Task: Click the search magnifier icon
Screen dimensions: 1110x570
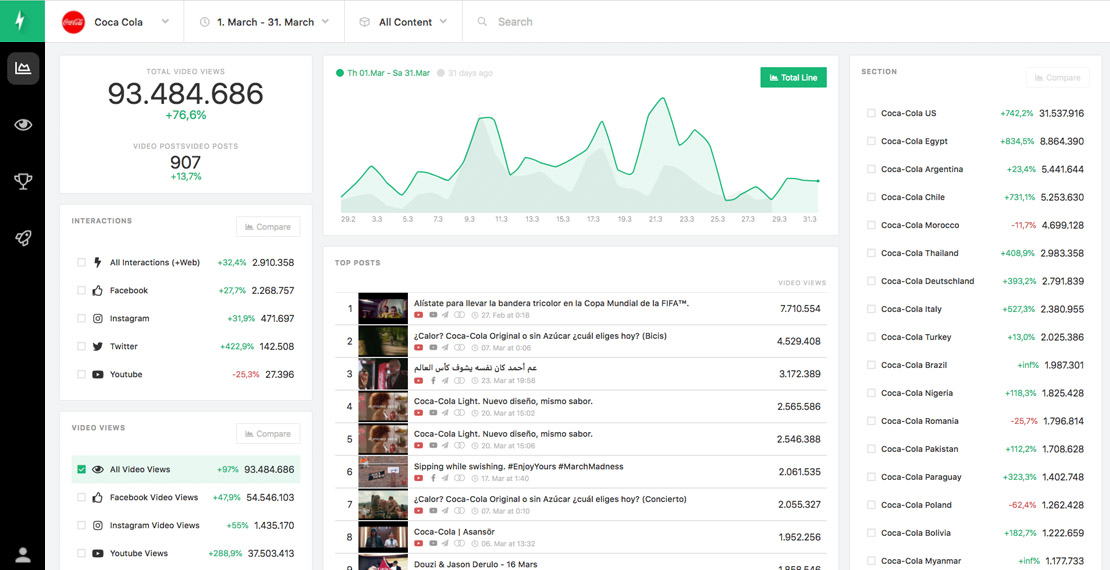Action: pyautogui.click(x=482, y=22)
